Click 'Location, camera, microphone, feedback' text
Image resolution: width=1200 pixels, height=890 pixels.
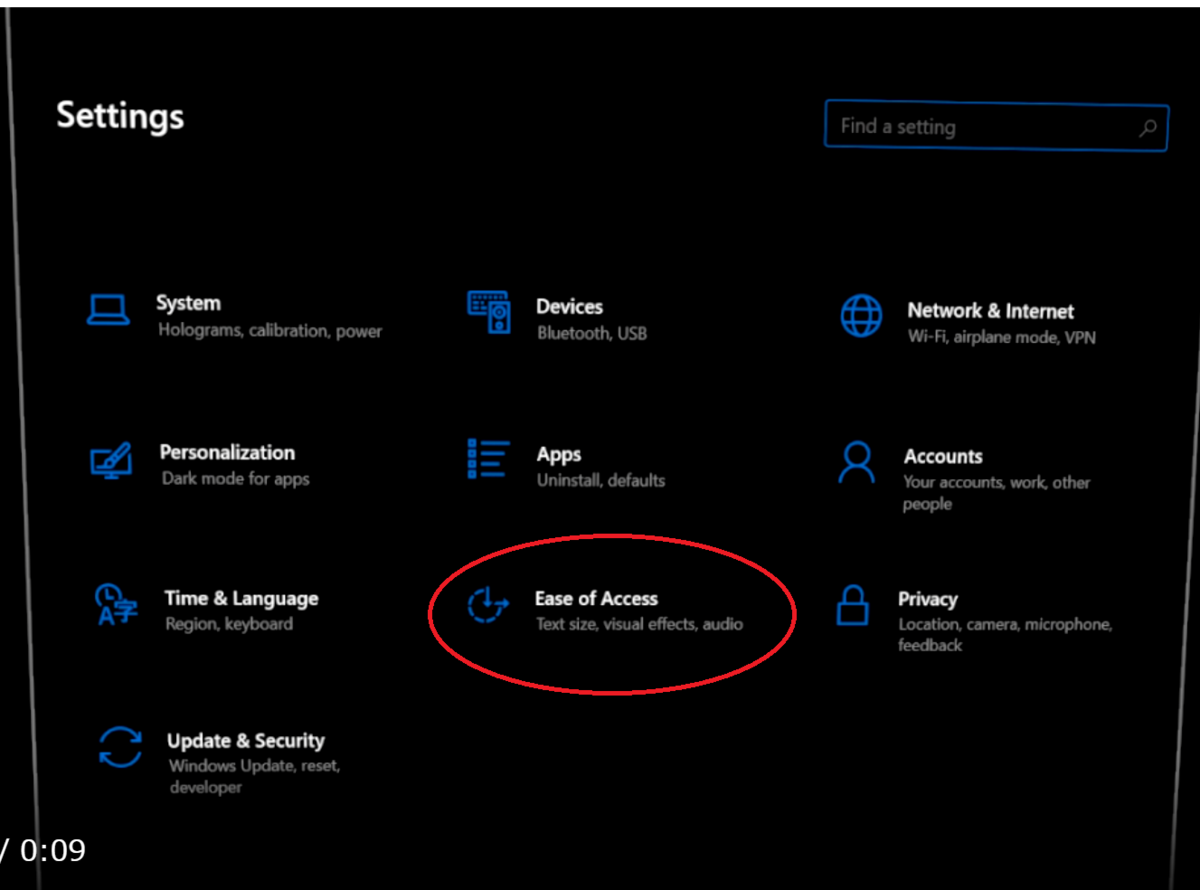tap(1004, 635)
